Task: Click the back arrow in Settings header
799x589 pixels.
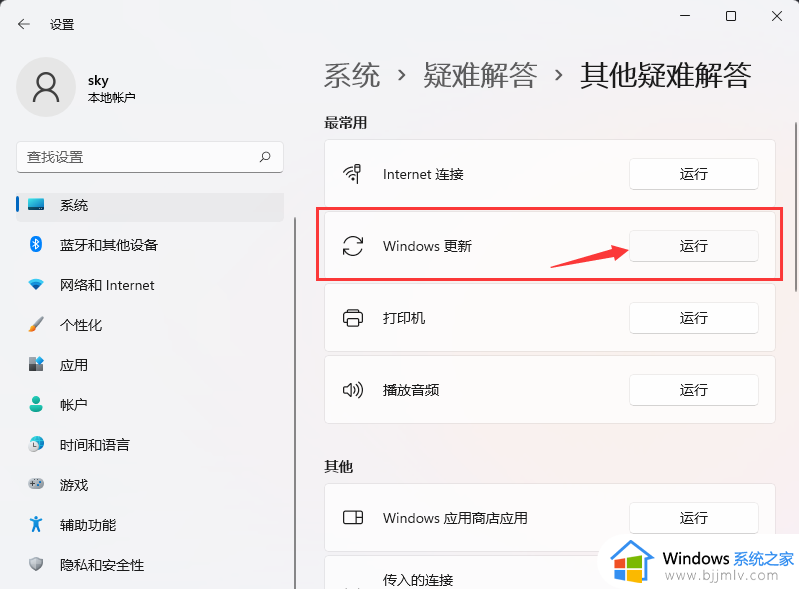Action: pos(23,24)
